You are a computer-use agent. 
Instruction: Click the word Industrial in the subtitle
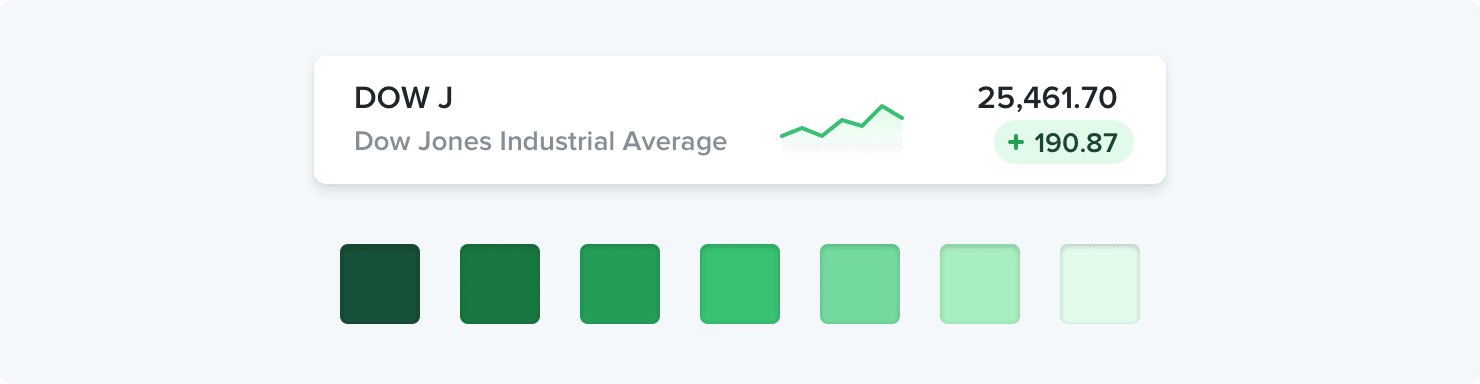tap(557, 141)
